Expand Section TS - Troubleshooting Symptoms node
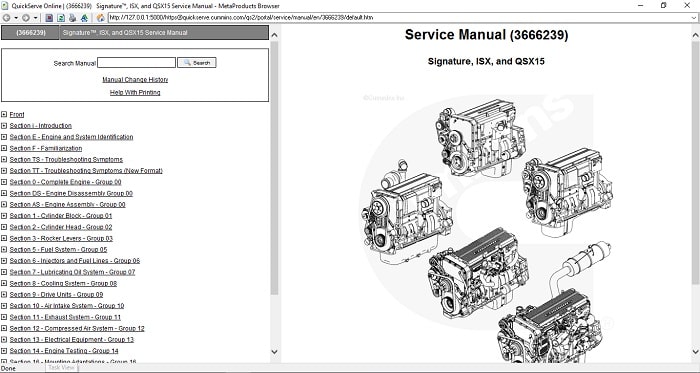Viewport: 700px width, 373px height. (4, 160)
